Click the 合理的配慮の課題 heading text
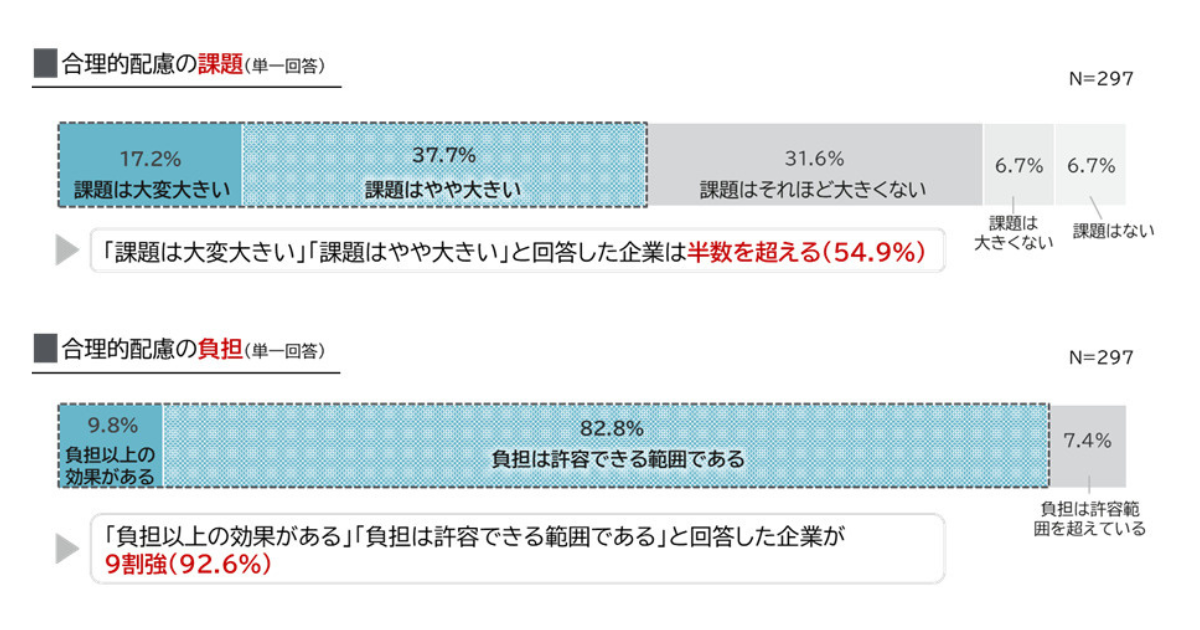Image resolution: width=1200 pixels, height=630 pixels. click(152, 66)
